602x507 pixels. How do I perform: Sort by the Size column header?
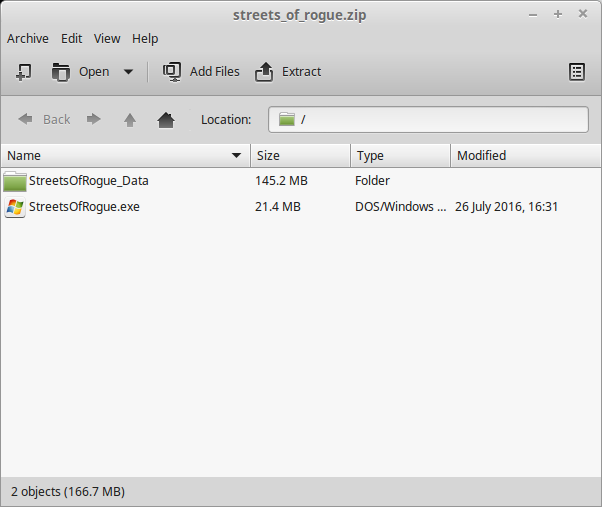pos(300,155)
